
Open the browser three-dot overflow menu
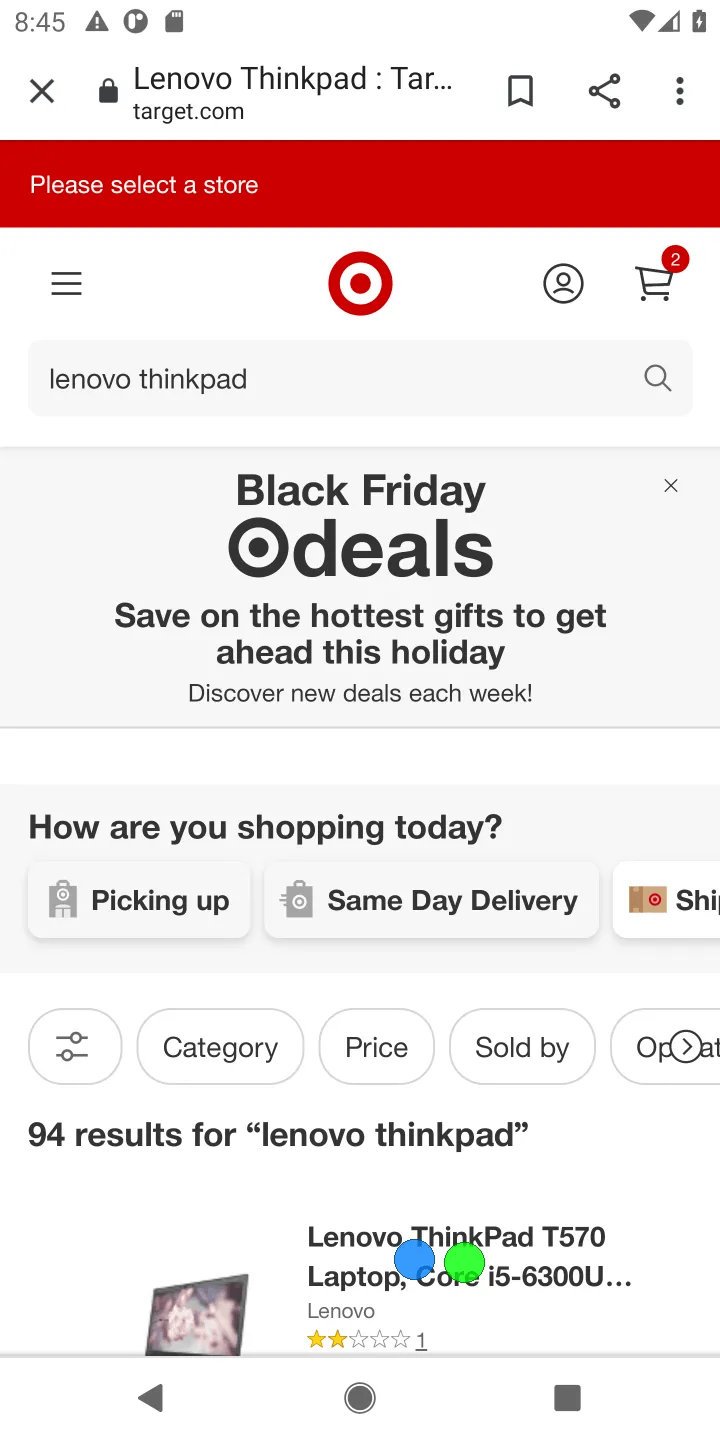[680, 91]
